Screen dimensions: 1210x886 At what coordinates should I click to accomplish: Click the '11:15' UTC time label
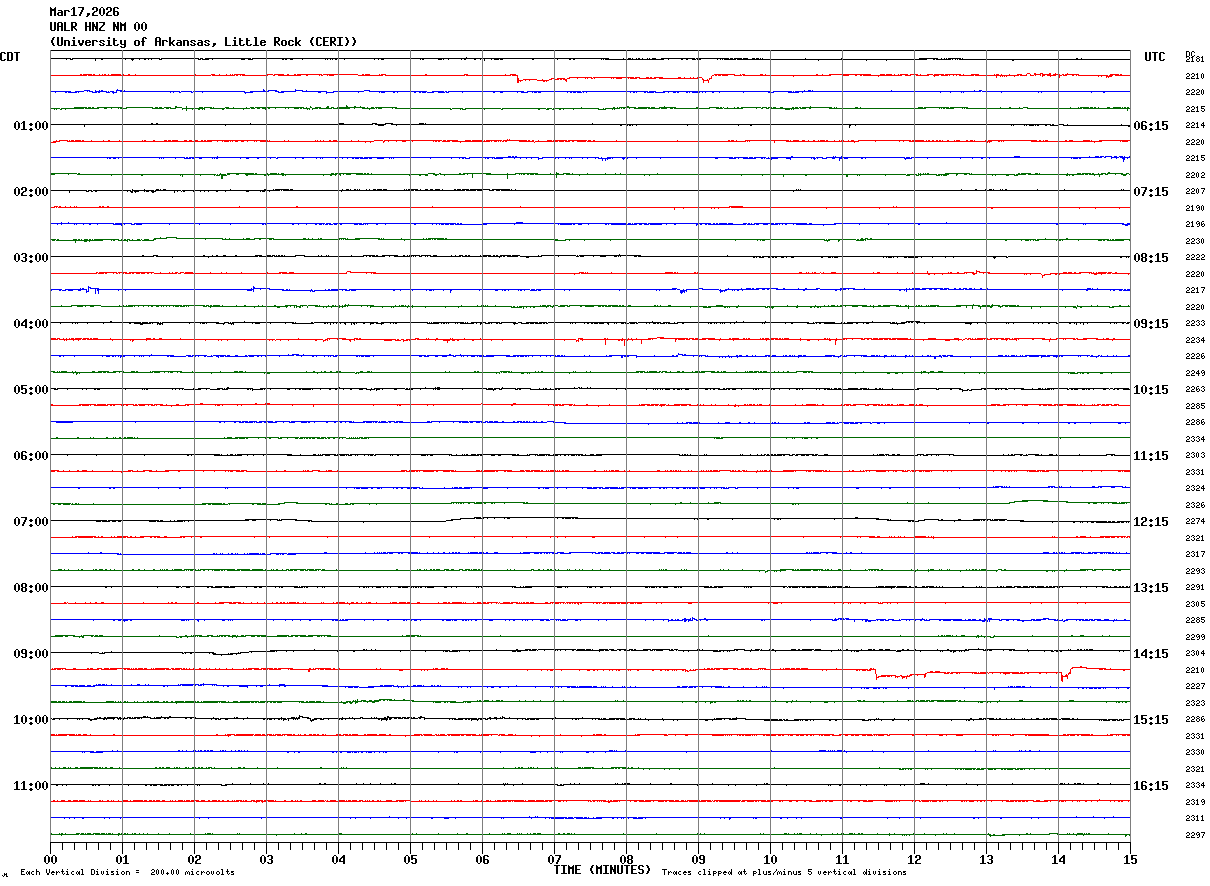pos(1151,456)
